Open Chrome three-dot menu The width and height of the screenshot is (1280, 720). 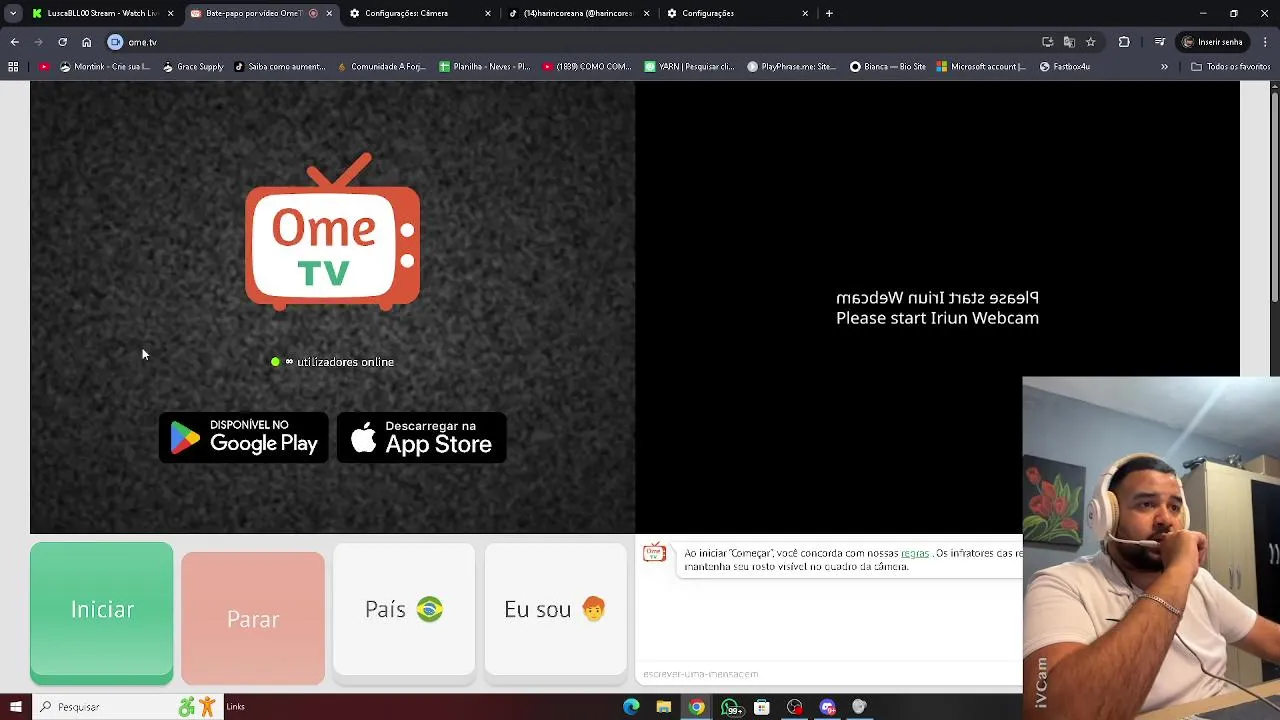(1266, 42)
